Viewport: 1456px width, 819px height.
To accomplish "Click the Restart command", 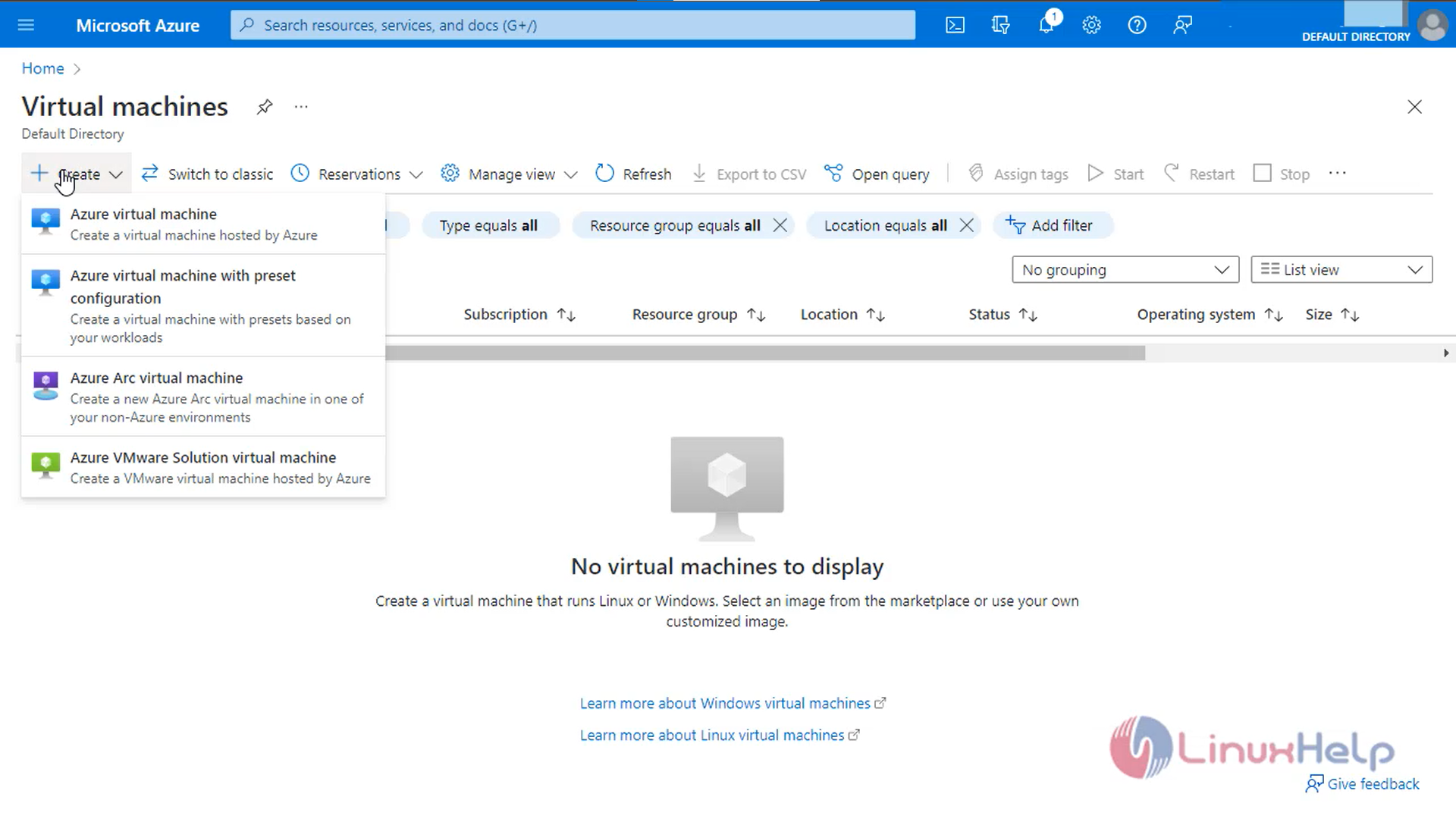I will [x=1199, y=174].
